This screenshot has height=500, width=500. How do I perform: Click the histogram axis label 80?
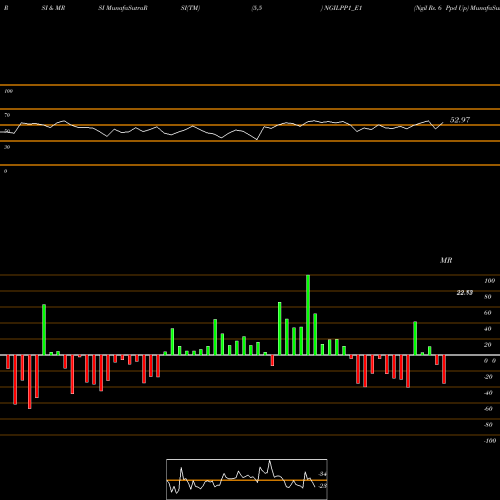488,297
